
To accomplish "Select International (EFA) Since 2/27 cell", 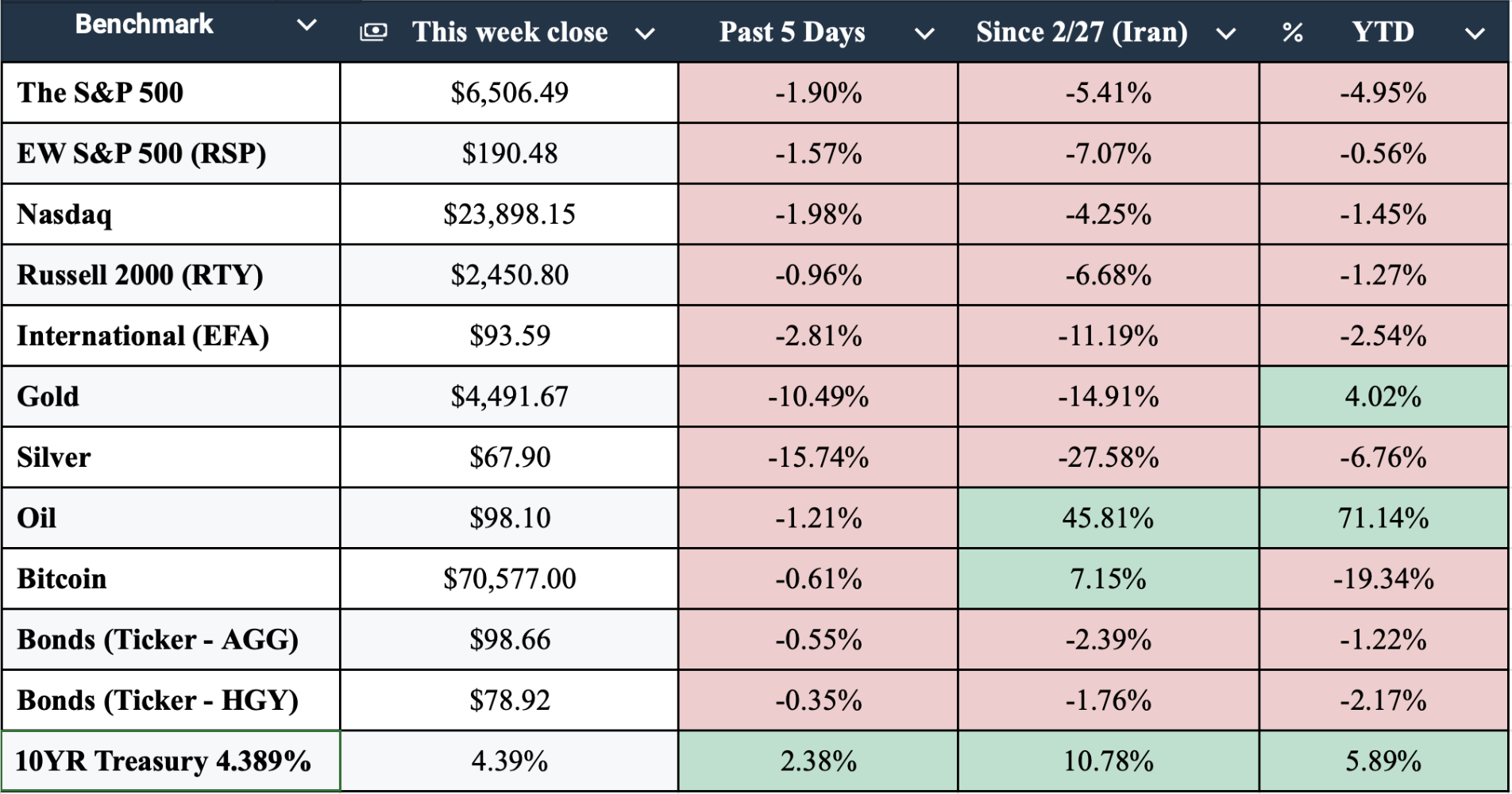I will click(1108, 336).
